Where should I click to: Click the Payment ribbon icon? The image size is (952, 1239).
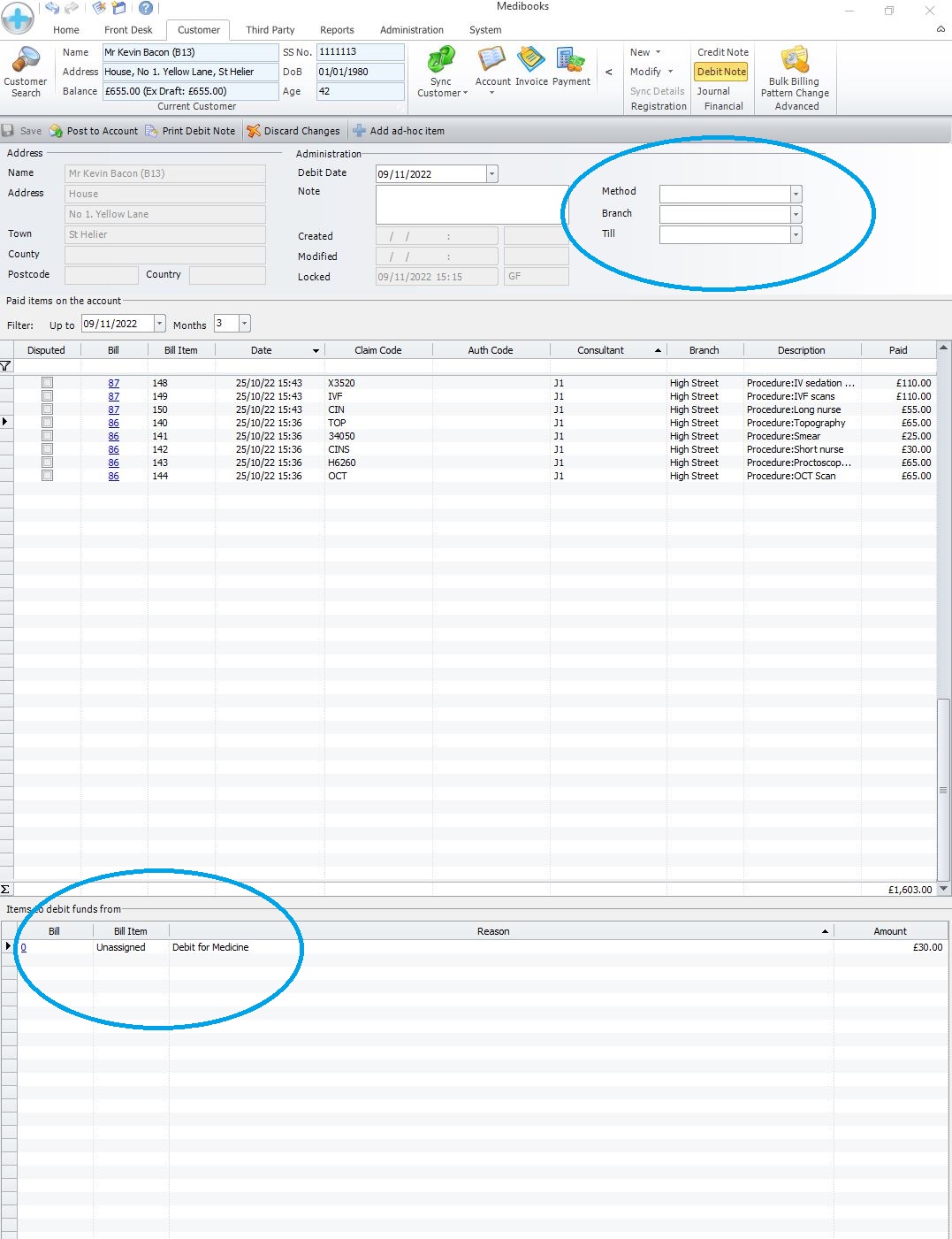pyautogui.click(x=571, y=60)
